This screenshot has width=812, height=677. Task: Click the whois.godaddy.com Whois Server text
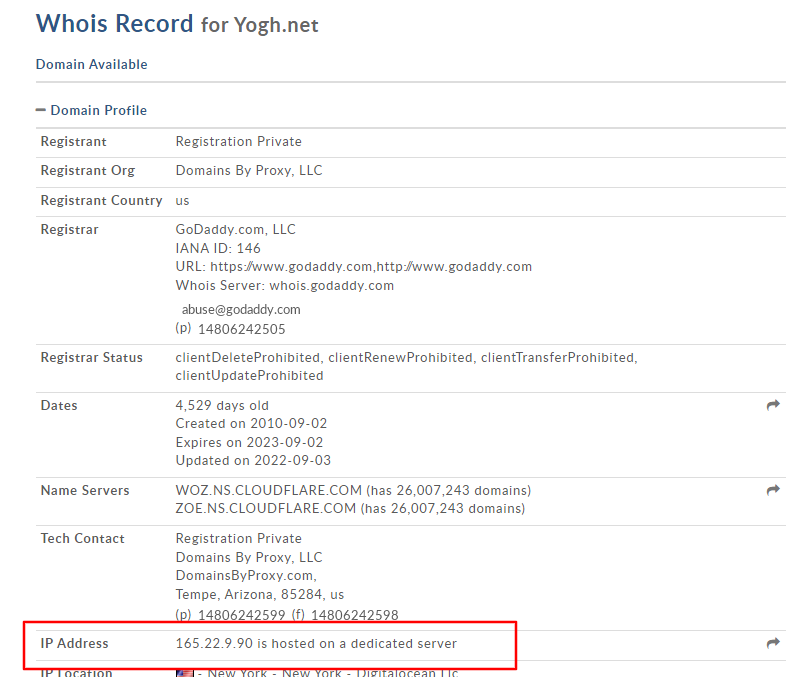pyautogui.click(x=331, y=285)
